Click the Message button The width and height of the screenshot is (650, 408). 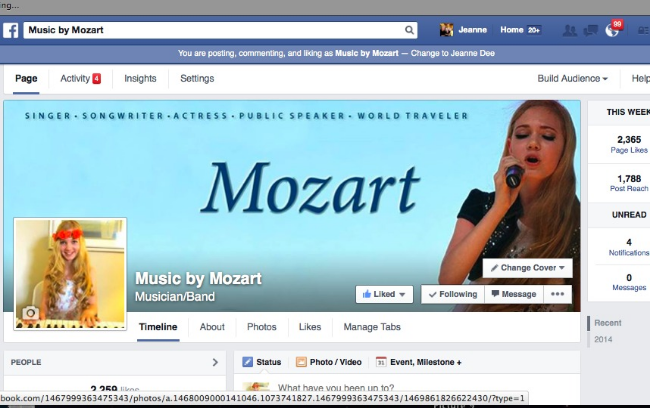tap(514, 294)
